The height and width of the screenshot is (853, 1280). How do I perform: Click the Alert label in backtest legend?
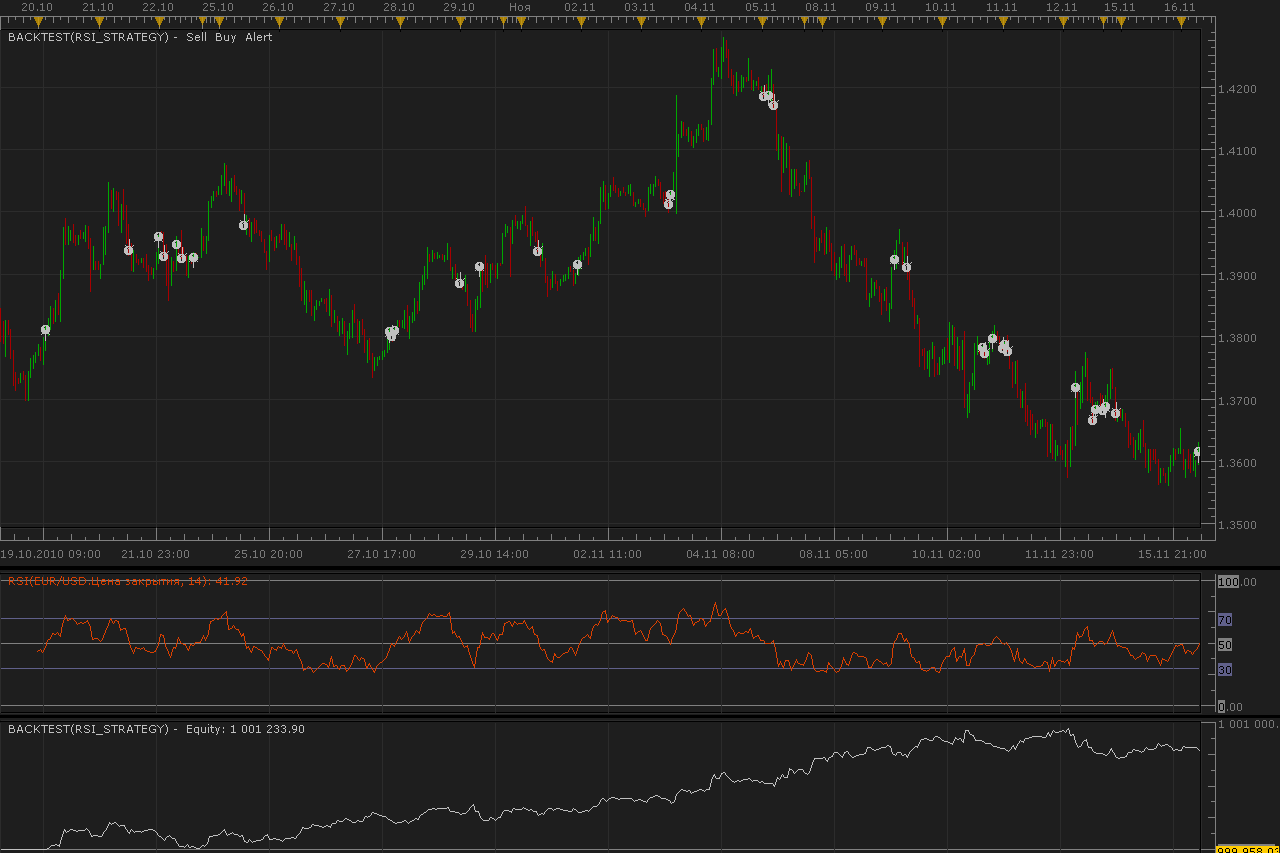[x=258, y=37]
